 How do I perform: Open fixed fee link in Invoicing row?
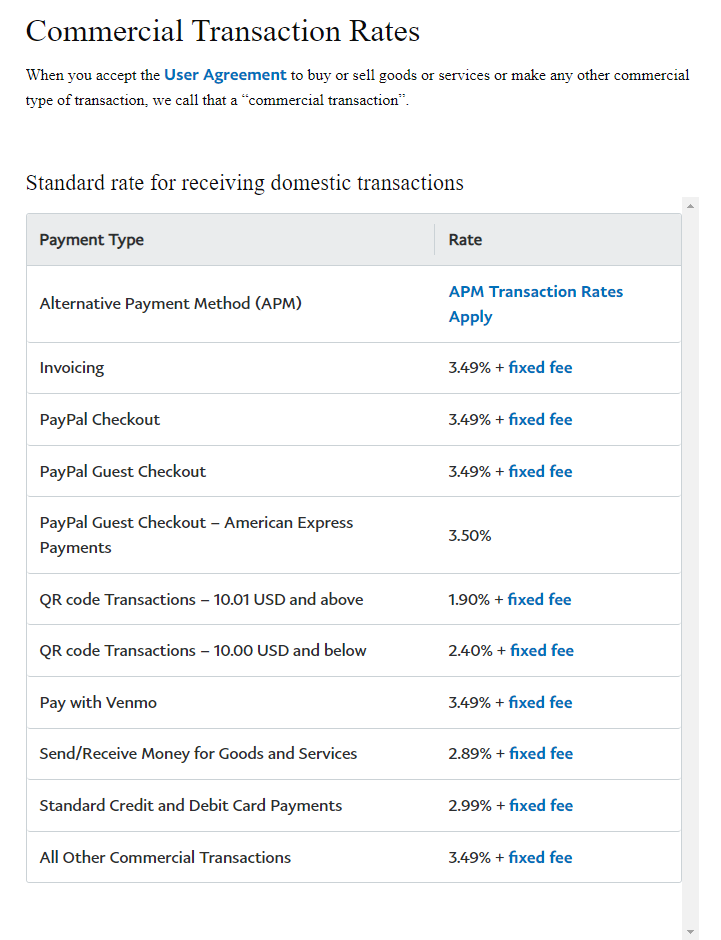(x=540, y=367)
